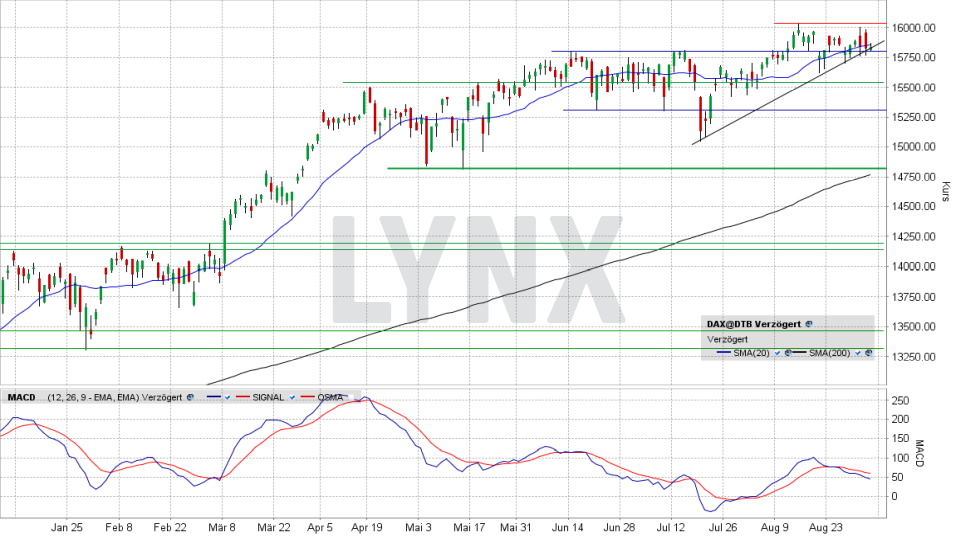Click the Jul 12 date label
Image resolution: width=960 pixels, height=540 pixels.
pyautogui.click(x=671, y=528)
